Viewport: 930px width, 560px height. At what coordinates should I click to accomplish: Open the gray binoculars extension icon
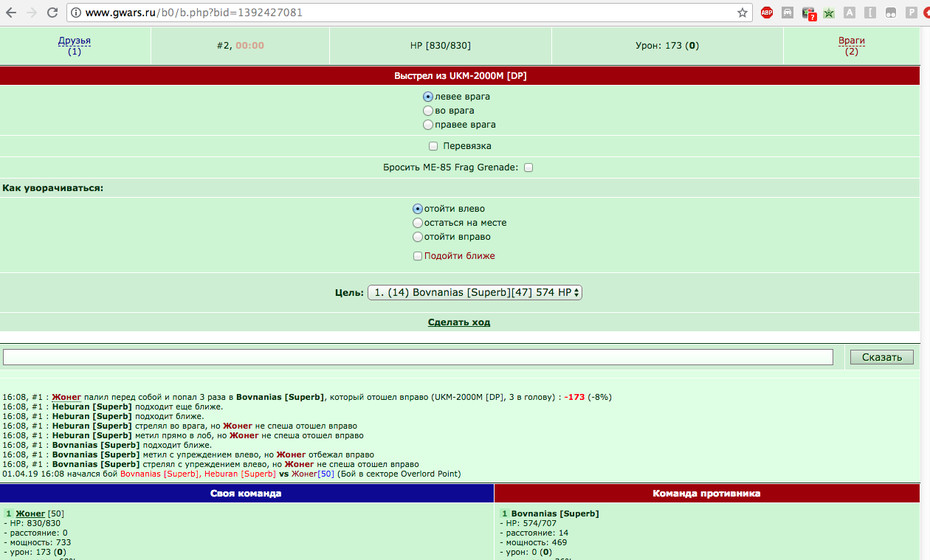[x=891, y=12]
